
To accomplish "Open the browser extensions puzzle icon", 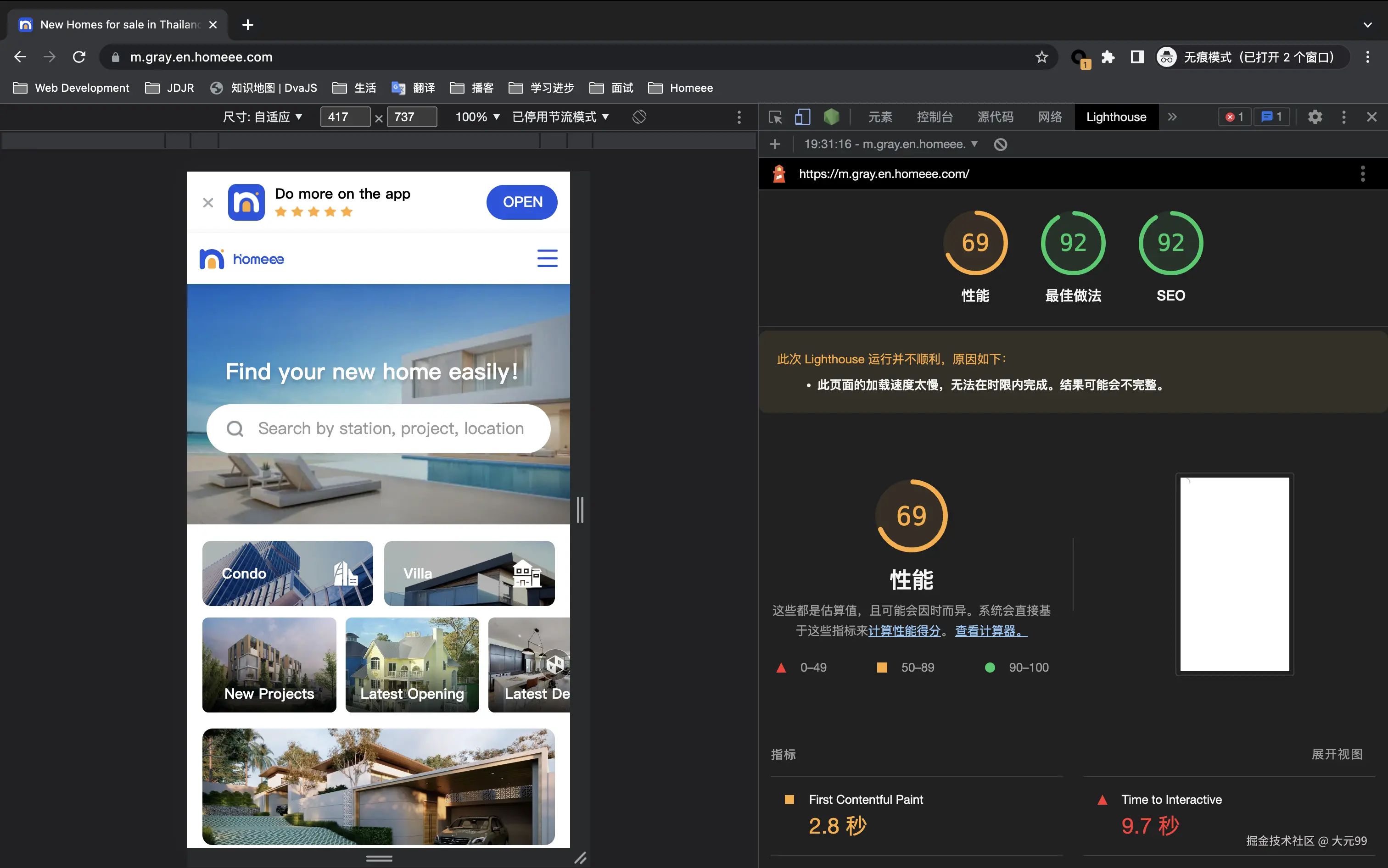I will pos(1108,57).
